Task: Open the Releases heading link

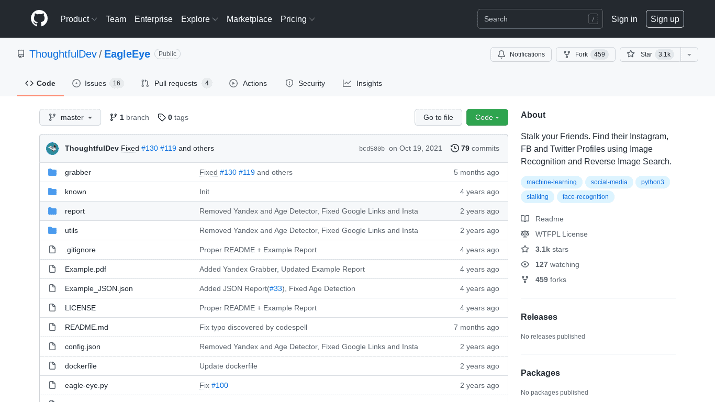Action: click(x=539, y=317)
